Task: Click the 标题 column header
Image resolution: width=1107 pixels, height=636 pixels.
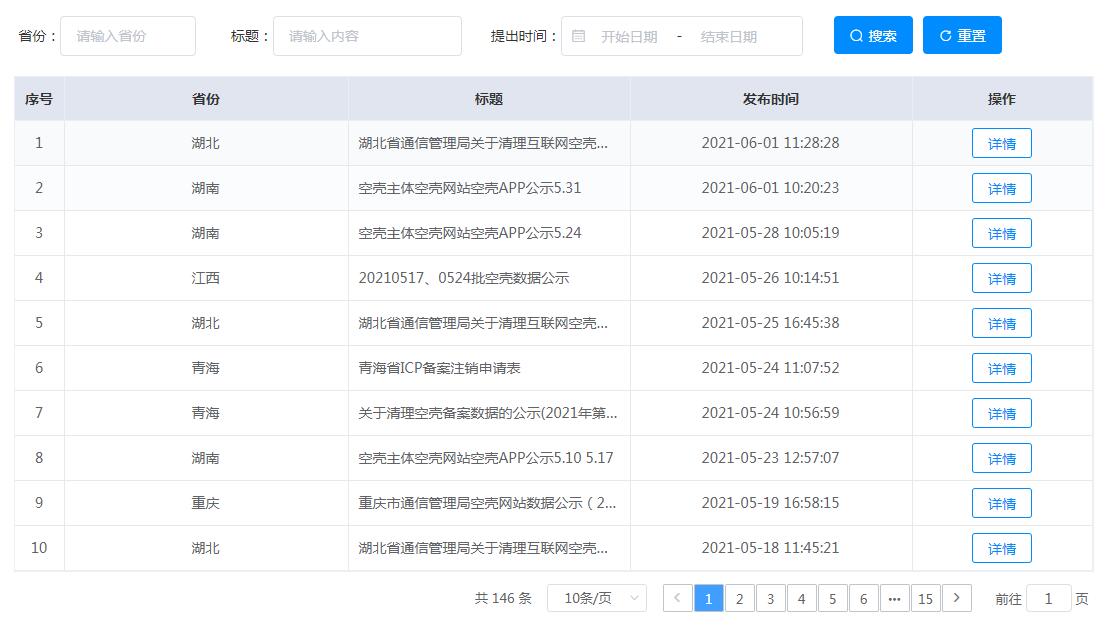Action: pyautogui.click(x=489, y=100)
